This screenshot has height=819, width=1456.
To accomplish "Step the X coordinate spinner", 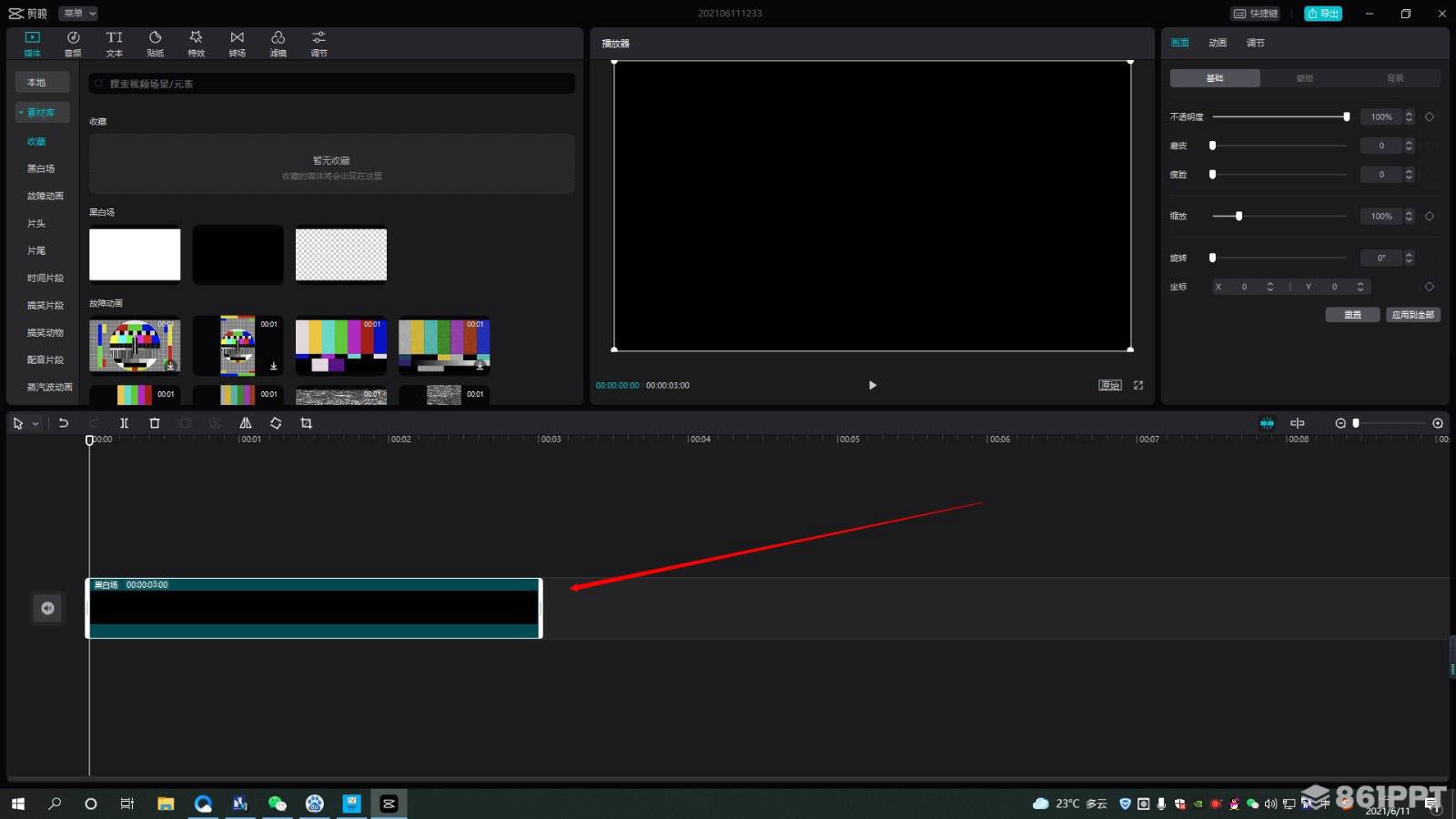I will point(1269,287).
